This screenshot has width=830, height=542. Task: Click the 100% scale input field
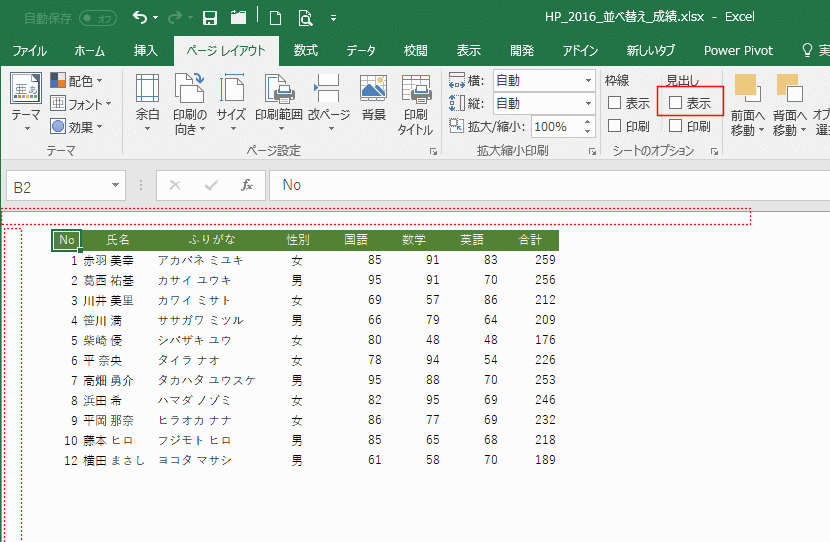[x=556, y=127]
